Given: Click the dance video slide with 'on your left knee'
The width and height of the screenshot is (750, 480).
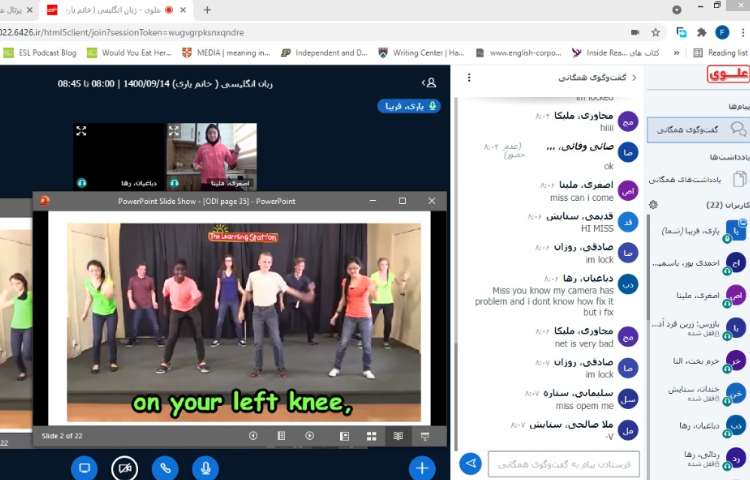Looking at the screenshot, I should 244,323.
